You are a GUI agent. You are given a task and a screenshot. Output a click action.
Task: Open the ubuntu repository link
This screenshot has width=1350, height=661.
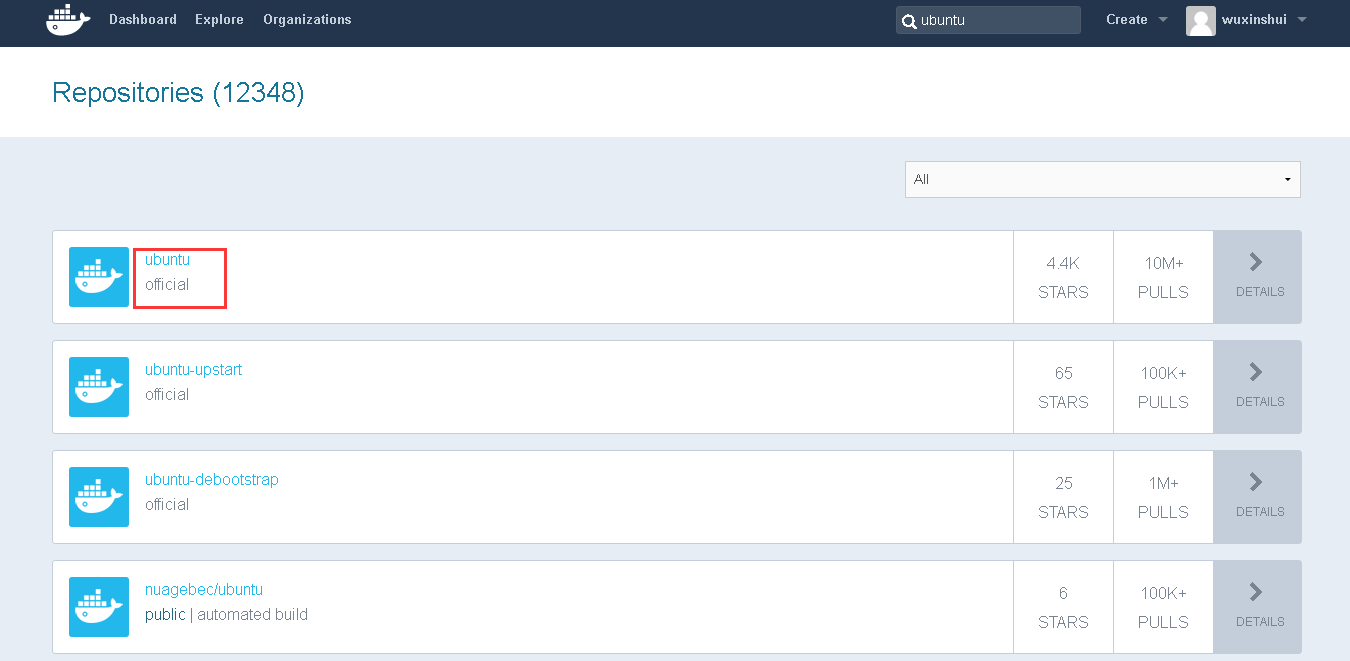tap(167, 259)
